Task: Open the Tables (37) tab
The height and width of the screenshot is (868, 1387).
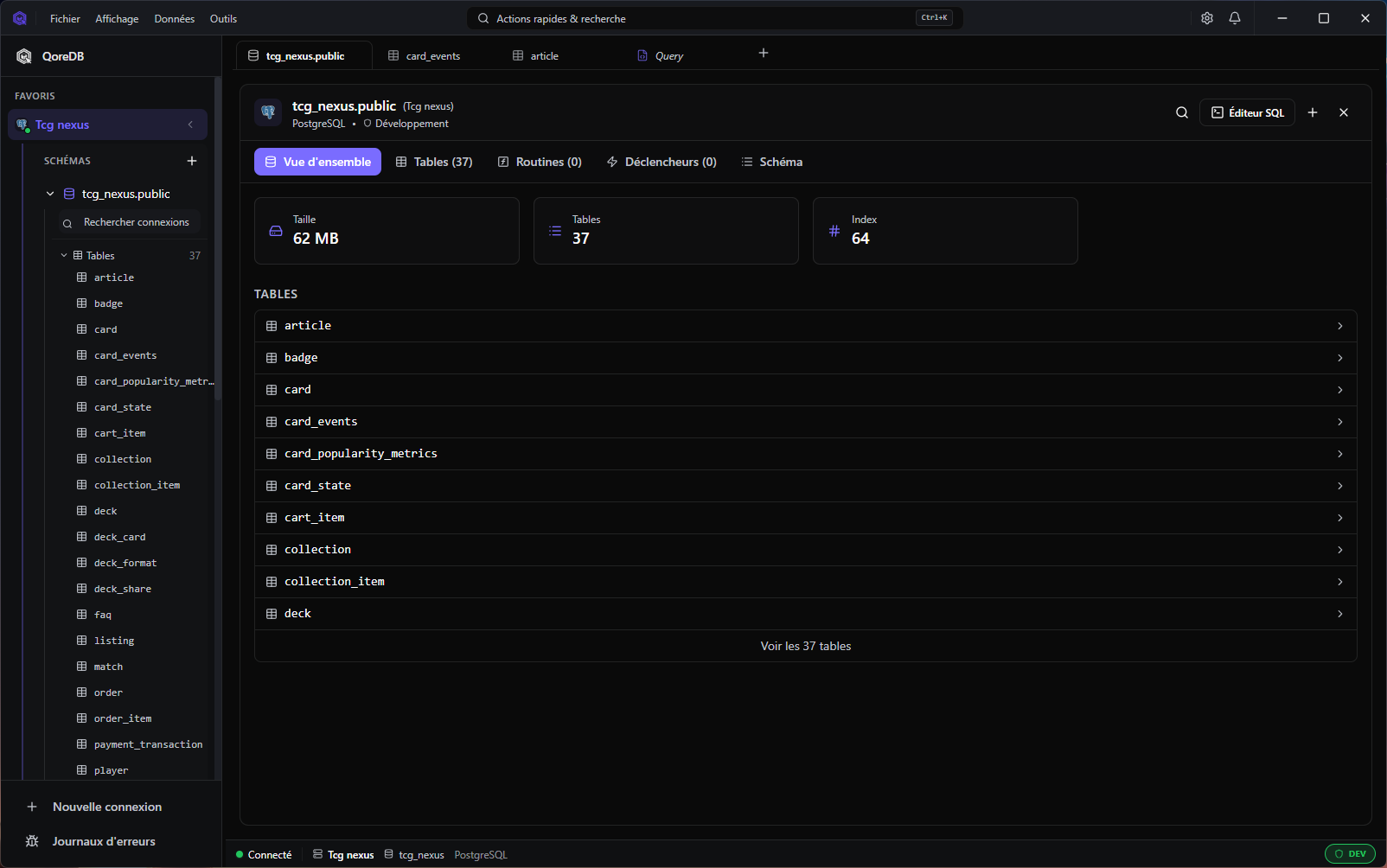Action: pyautogui.click(x=434, y=162)
